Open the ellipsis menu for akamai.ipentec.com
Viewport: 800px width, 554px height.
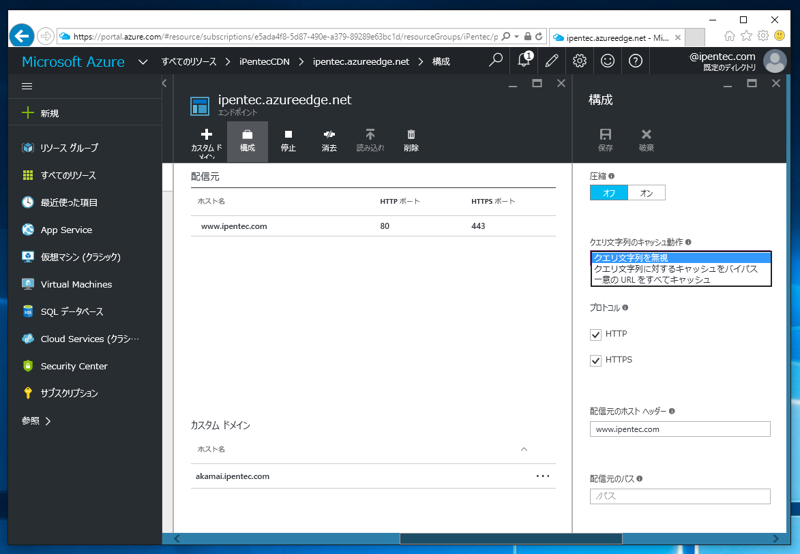coord(543,476)
